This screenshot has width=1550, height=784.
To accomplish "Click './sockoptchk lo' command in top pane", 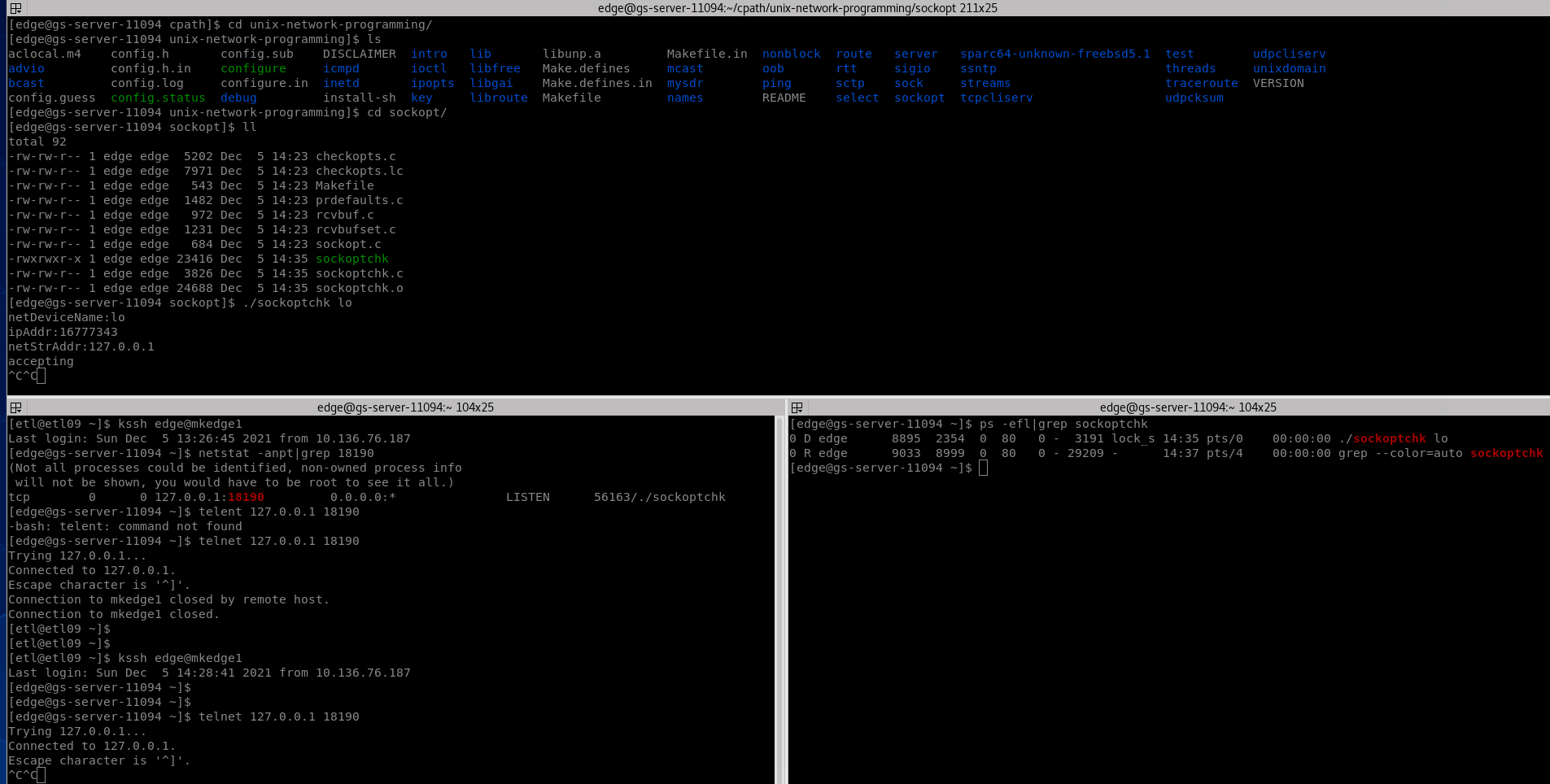I will coord(297,303).
